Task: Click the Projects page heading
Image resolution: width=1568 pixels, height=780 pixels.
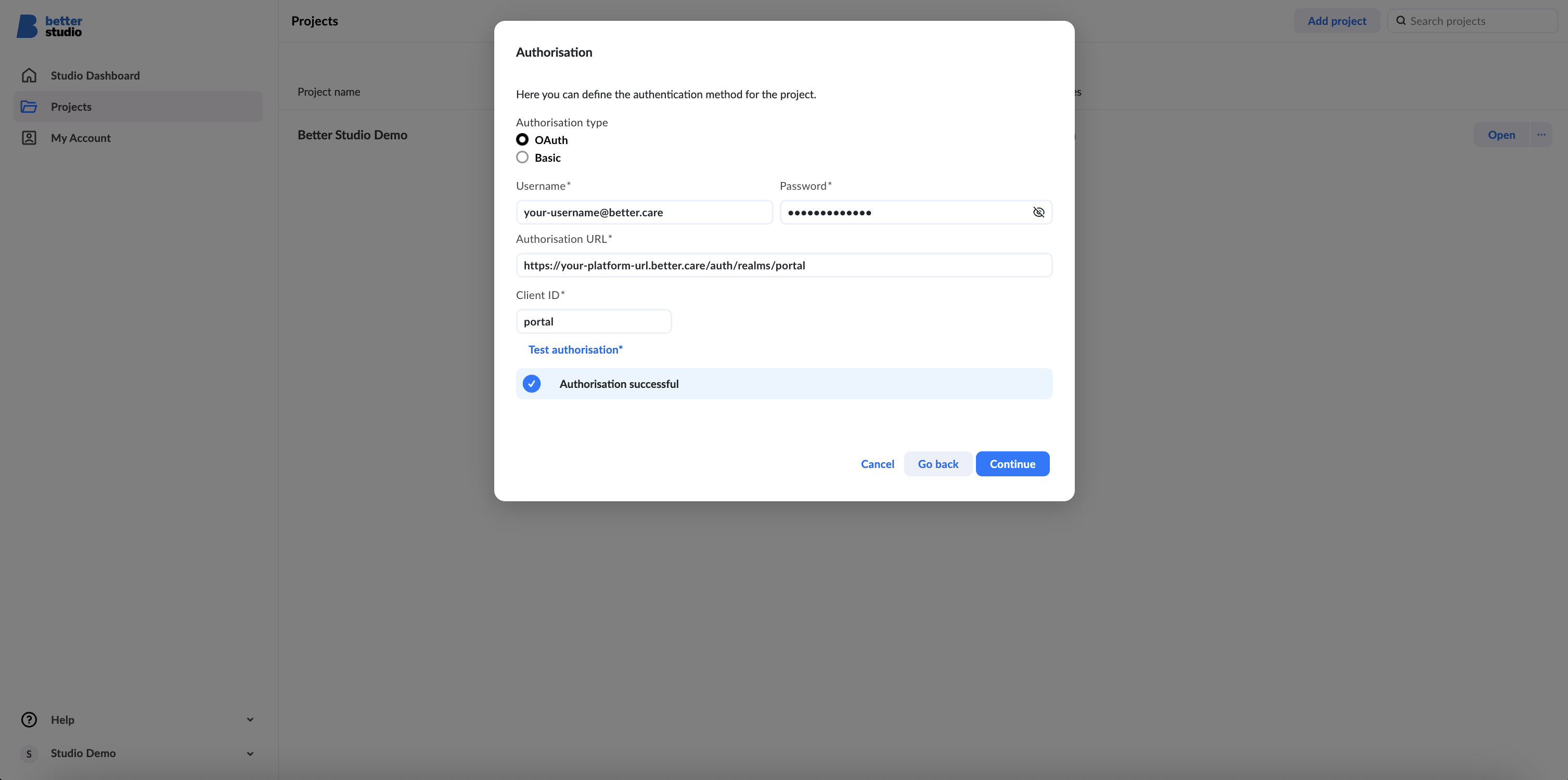Action: 315,21
